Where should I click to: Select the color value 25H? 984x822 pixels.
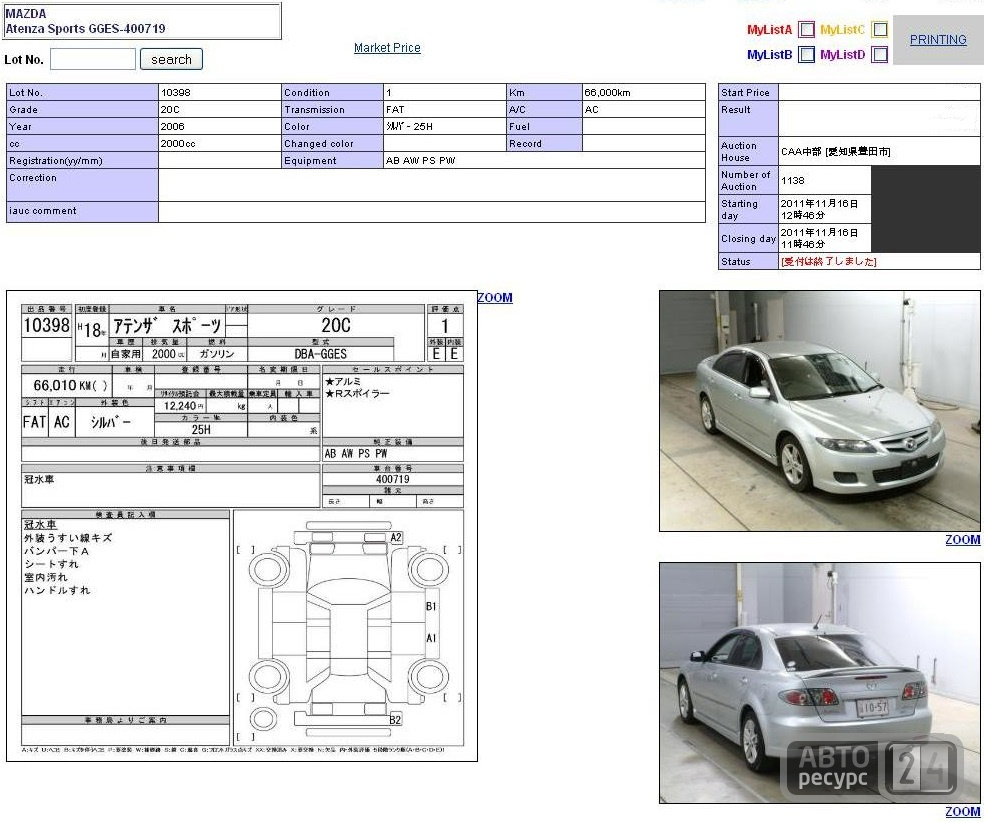[x=409, y=126]
